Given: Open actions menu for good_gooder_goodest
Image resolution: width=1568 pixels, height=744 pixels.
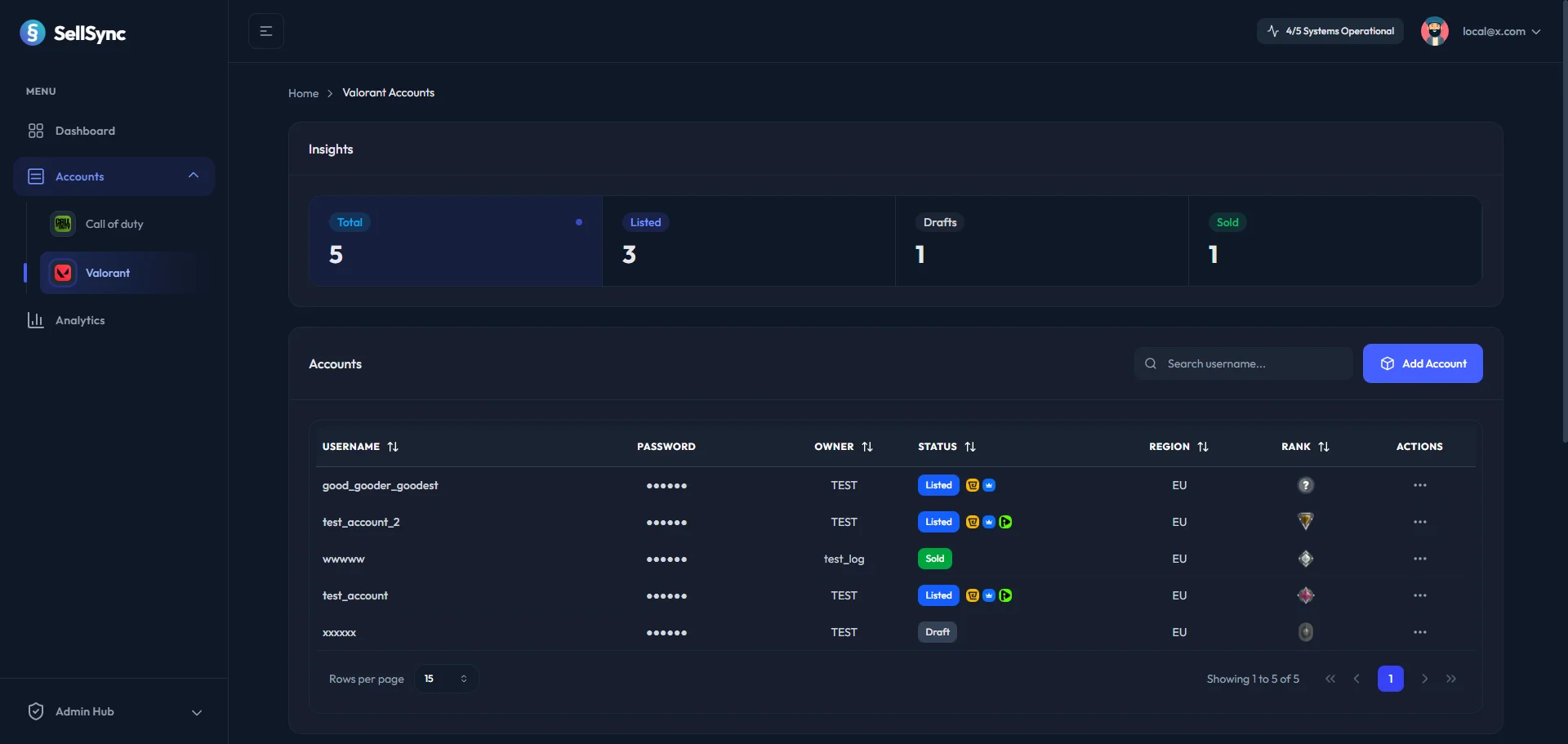Looking at the screenshot, I should pyautogui.click(x=1419, y=485).
